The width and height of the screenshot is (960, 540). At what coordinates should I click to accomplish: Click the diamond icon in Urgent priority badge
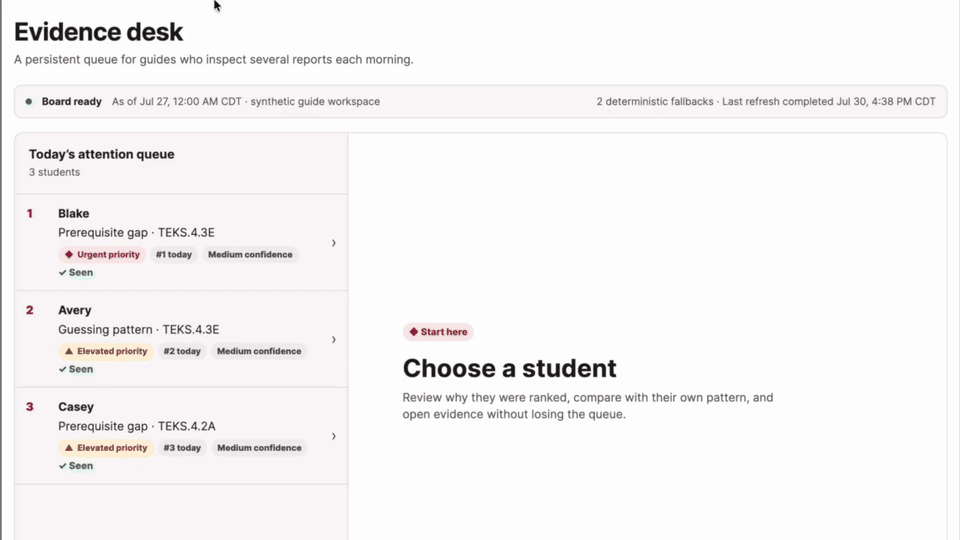point(69,254)
